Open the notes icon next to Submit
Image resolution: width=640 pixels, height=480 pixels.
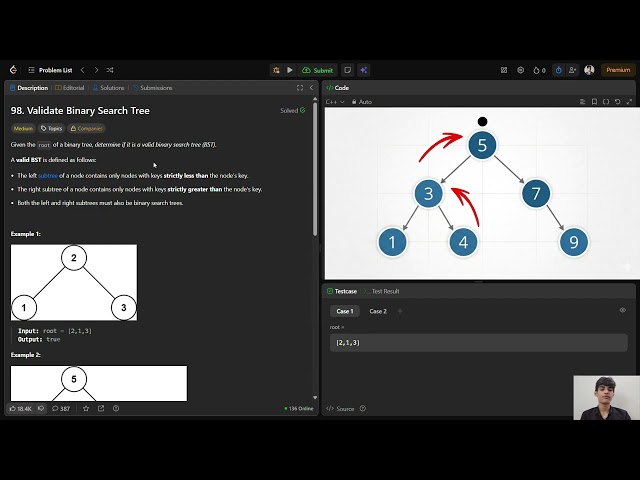347,70
